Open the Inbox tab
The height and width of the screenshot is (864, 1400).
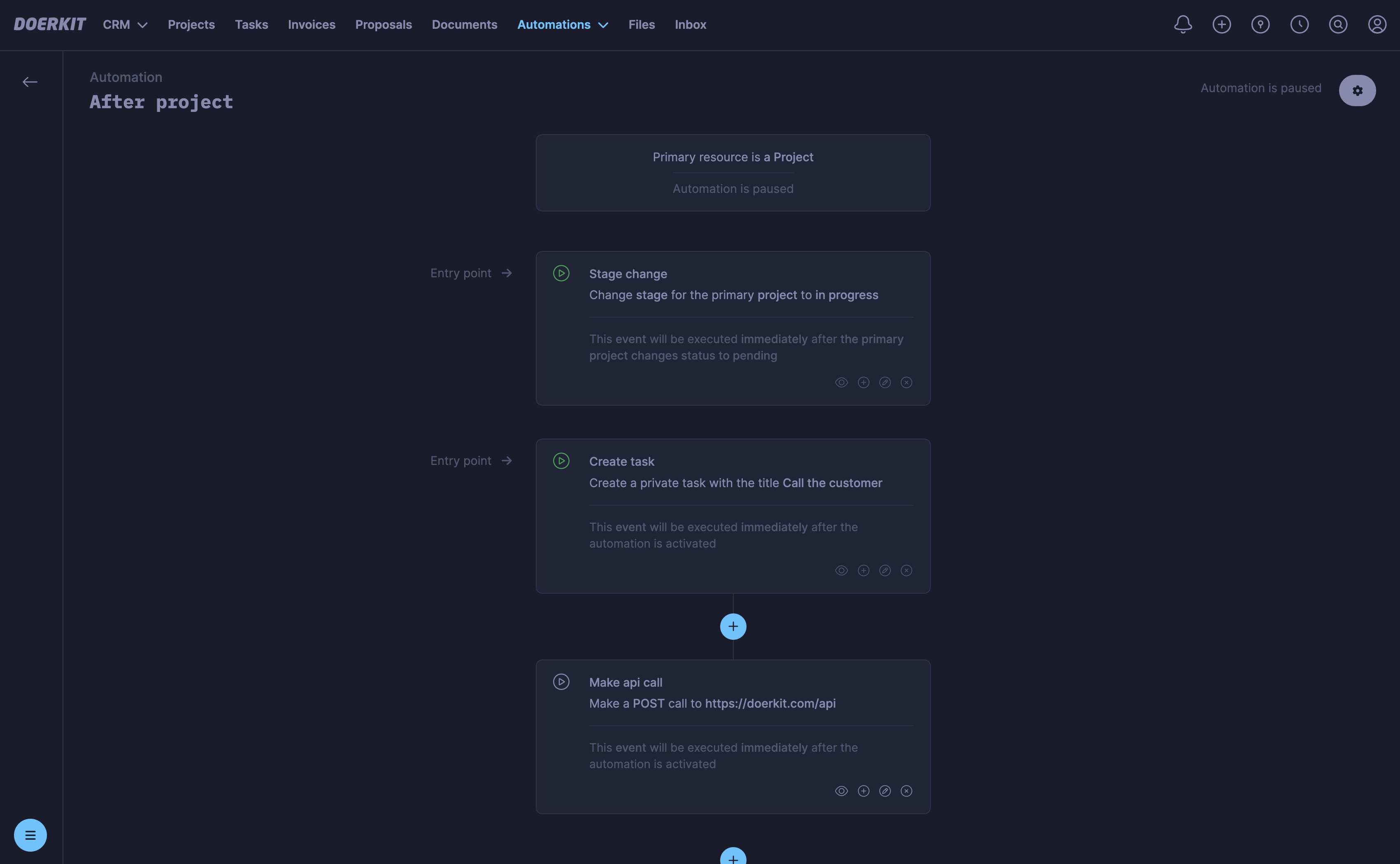tap(690, 25)
